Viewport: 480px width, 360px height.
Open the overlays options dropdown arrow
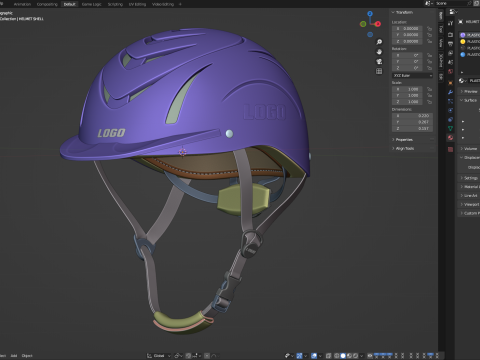click(320, 356)
